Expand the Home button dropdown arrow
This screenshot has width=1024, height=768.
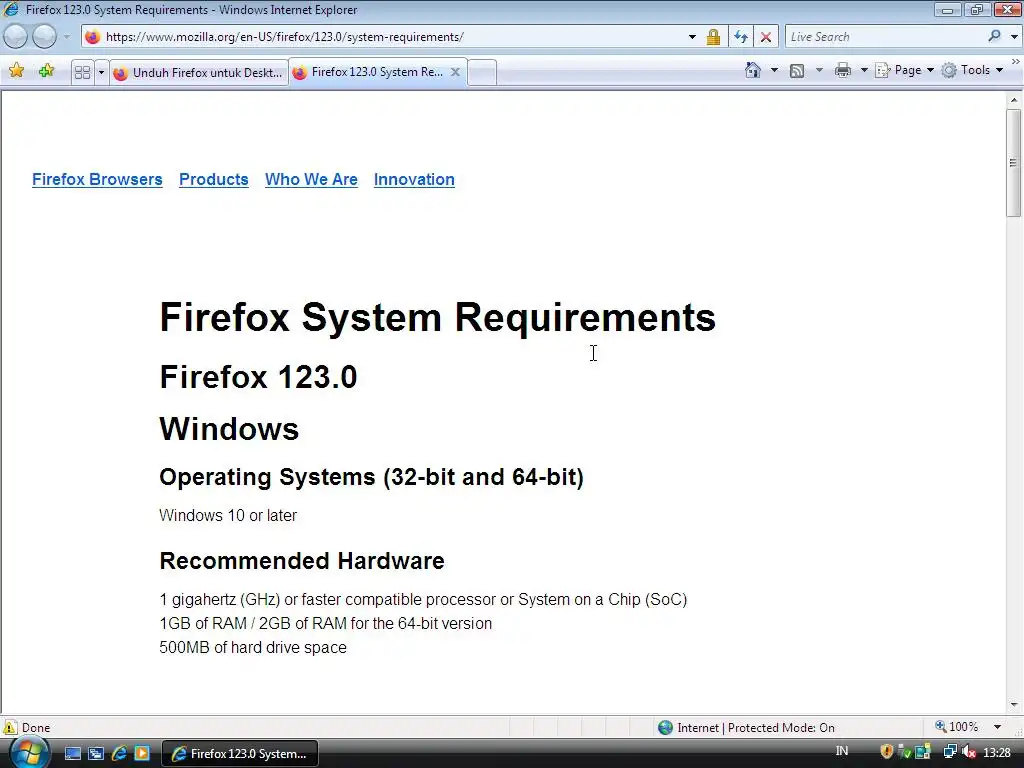click(x=775, y=70)
